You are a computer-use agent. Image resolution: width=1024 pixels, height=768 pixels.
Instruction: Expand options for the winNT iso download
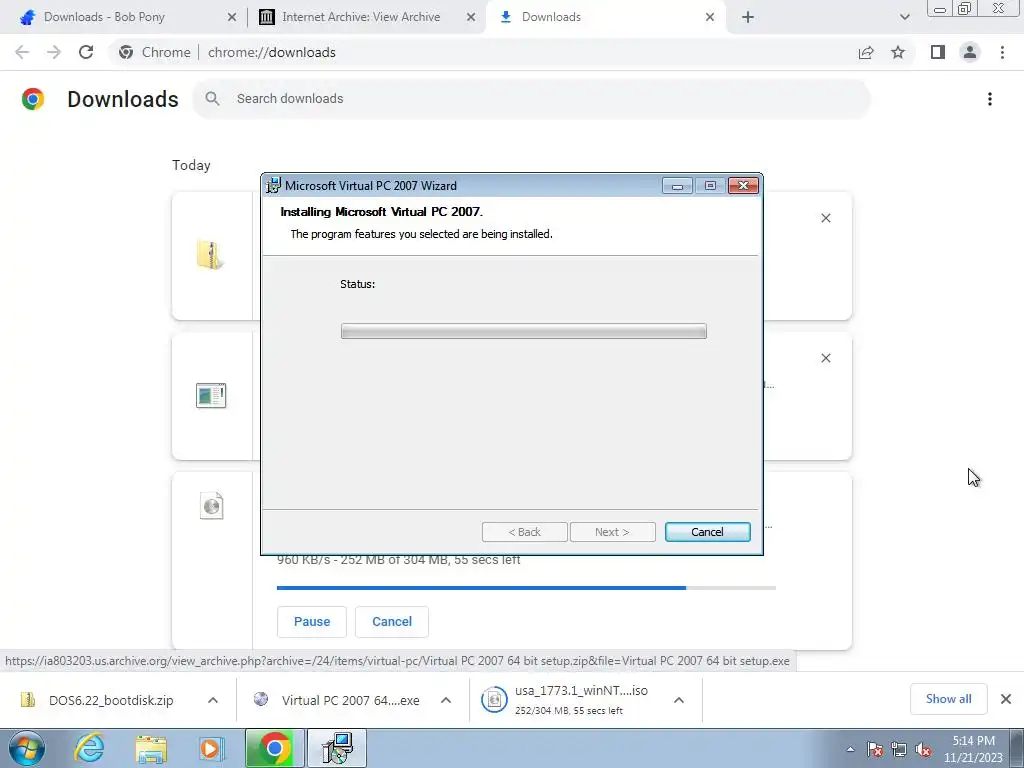point(679,700)
